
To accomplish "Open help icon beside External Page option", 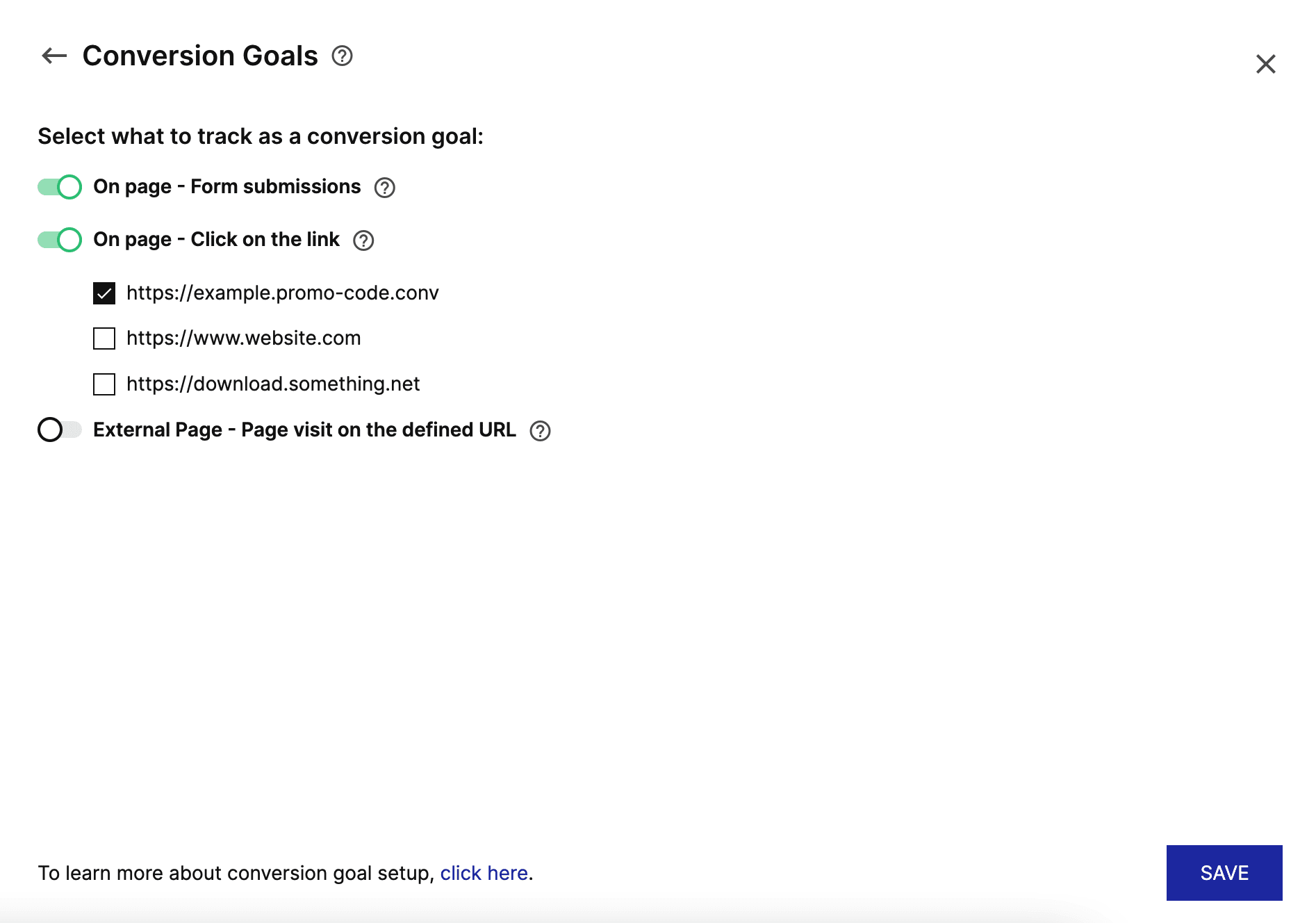I will [540, 431].
